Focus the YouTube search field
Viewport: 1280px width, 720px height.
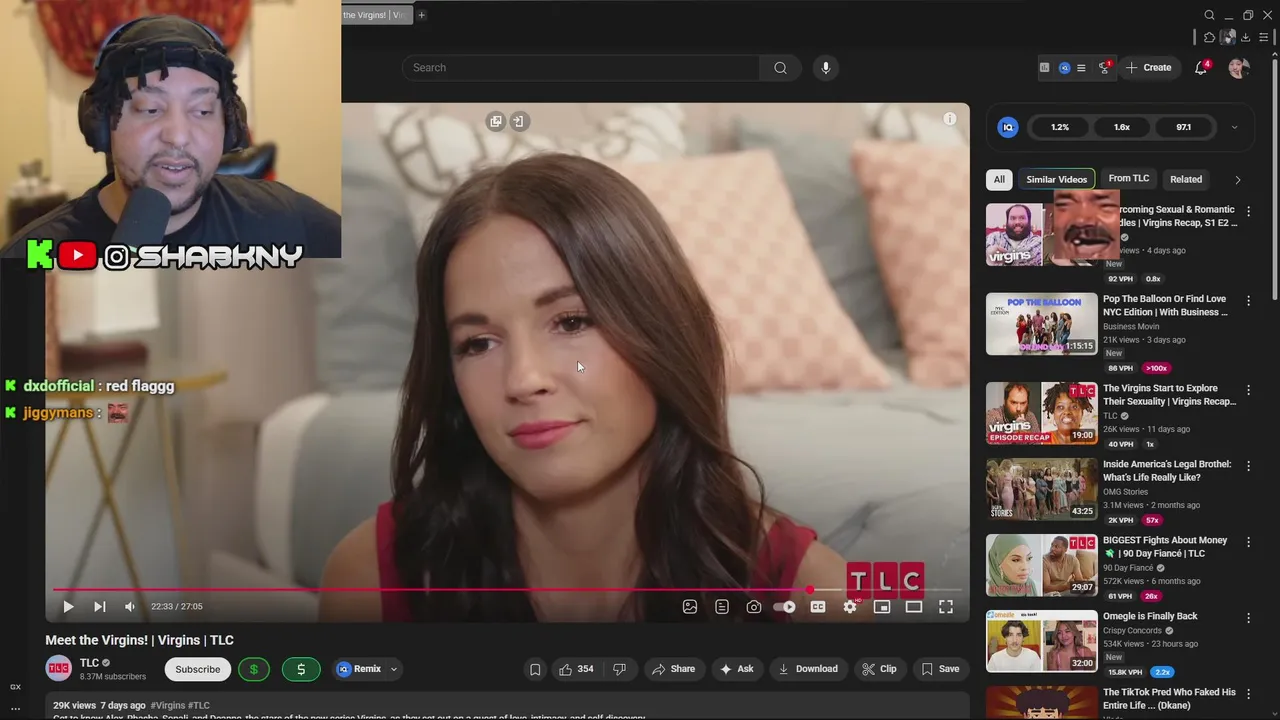[x=582, y=68]
